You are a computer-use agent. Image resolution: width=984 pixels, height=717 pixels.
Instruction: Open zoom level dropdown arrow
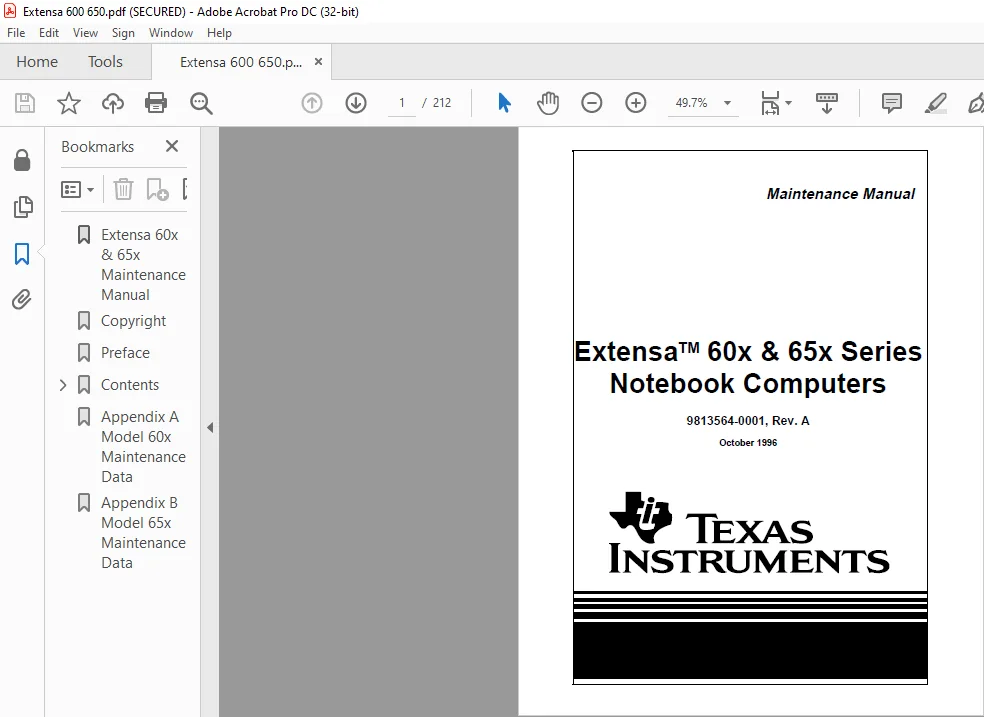pos(727,103)
